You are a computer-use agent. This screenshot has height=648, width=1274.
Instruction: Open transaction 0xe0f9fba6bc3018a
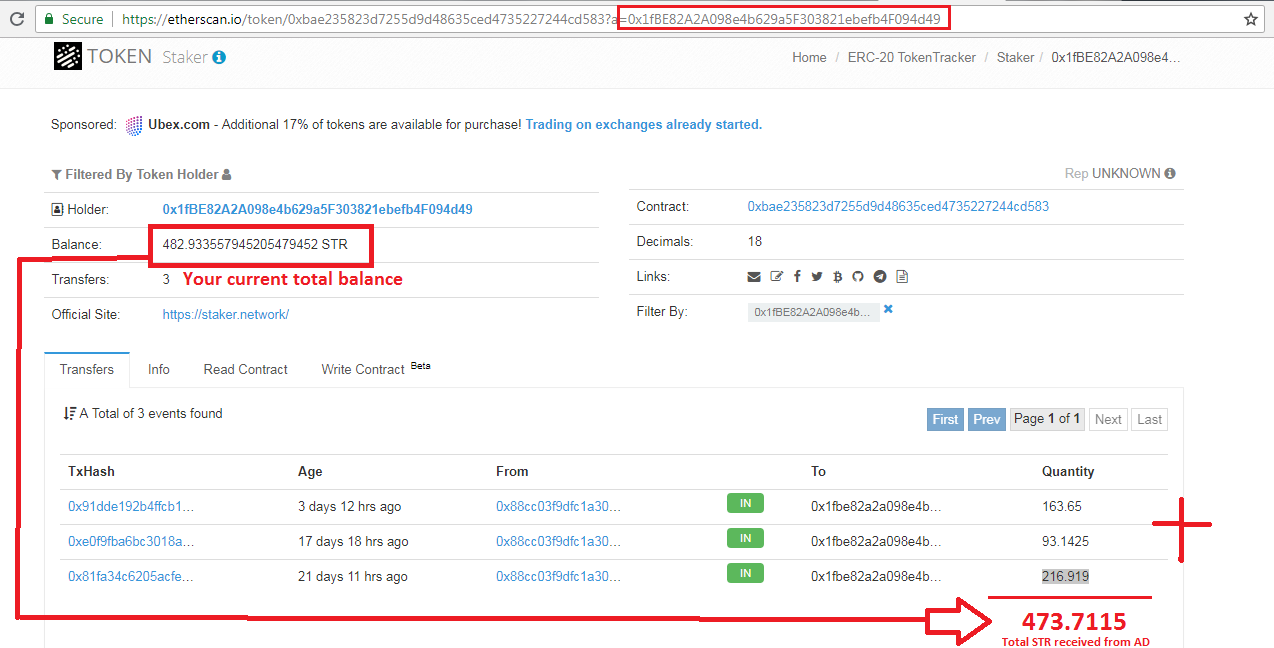point(131,541)
